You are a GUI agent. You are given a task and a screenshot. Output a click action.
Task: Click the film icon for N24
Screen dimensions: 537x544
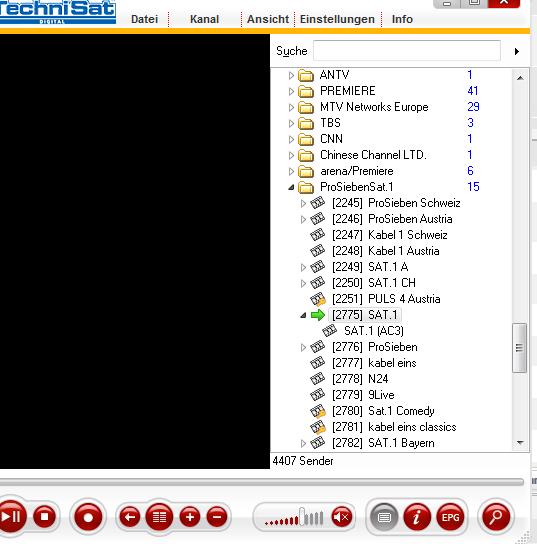tap(317, 379)
